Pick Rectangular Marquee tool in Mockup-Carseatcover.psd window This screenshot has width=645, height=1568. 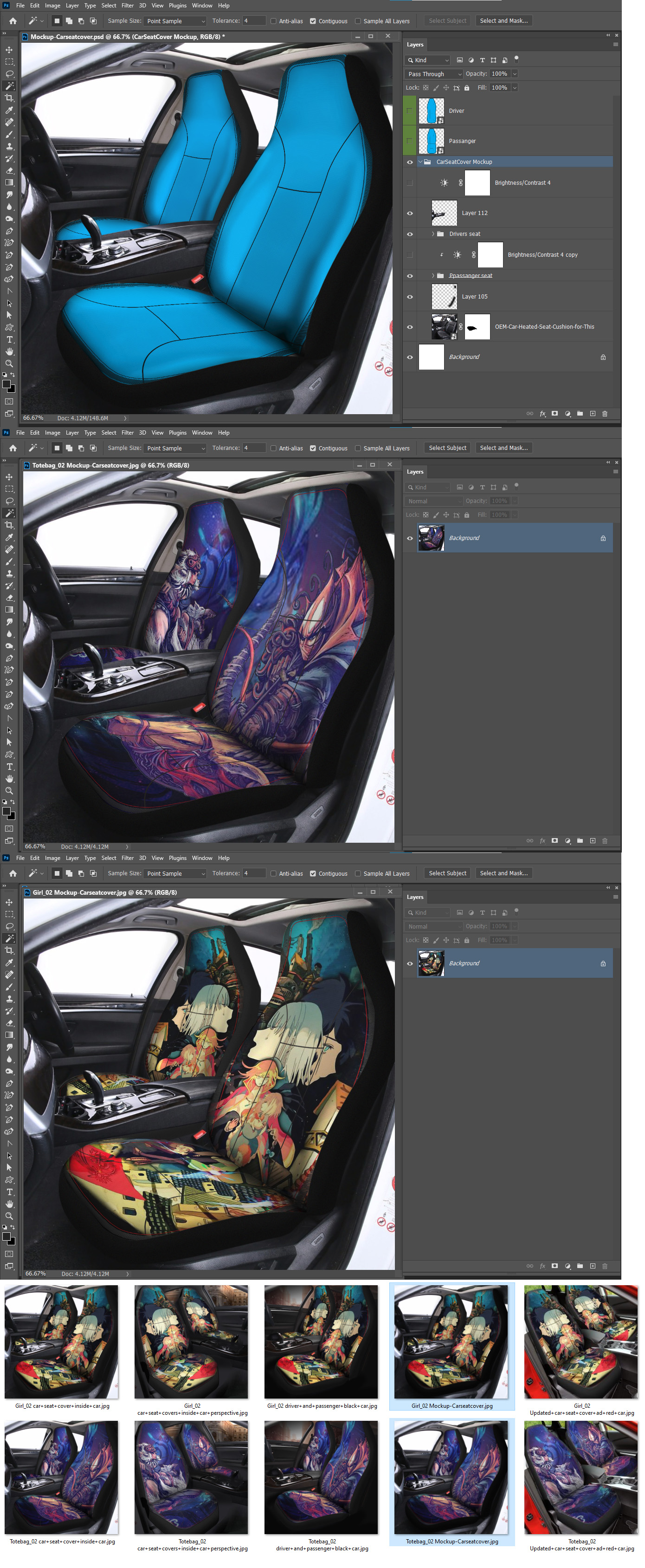[x=9, y=62]
